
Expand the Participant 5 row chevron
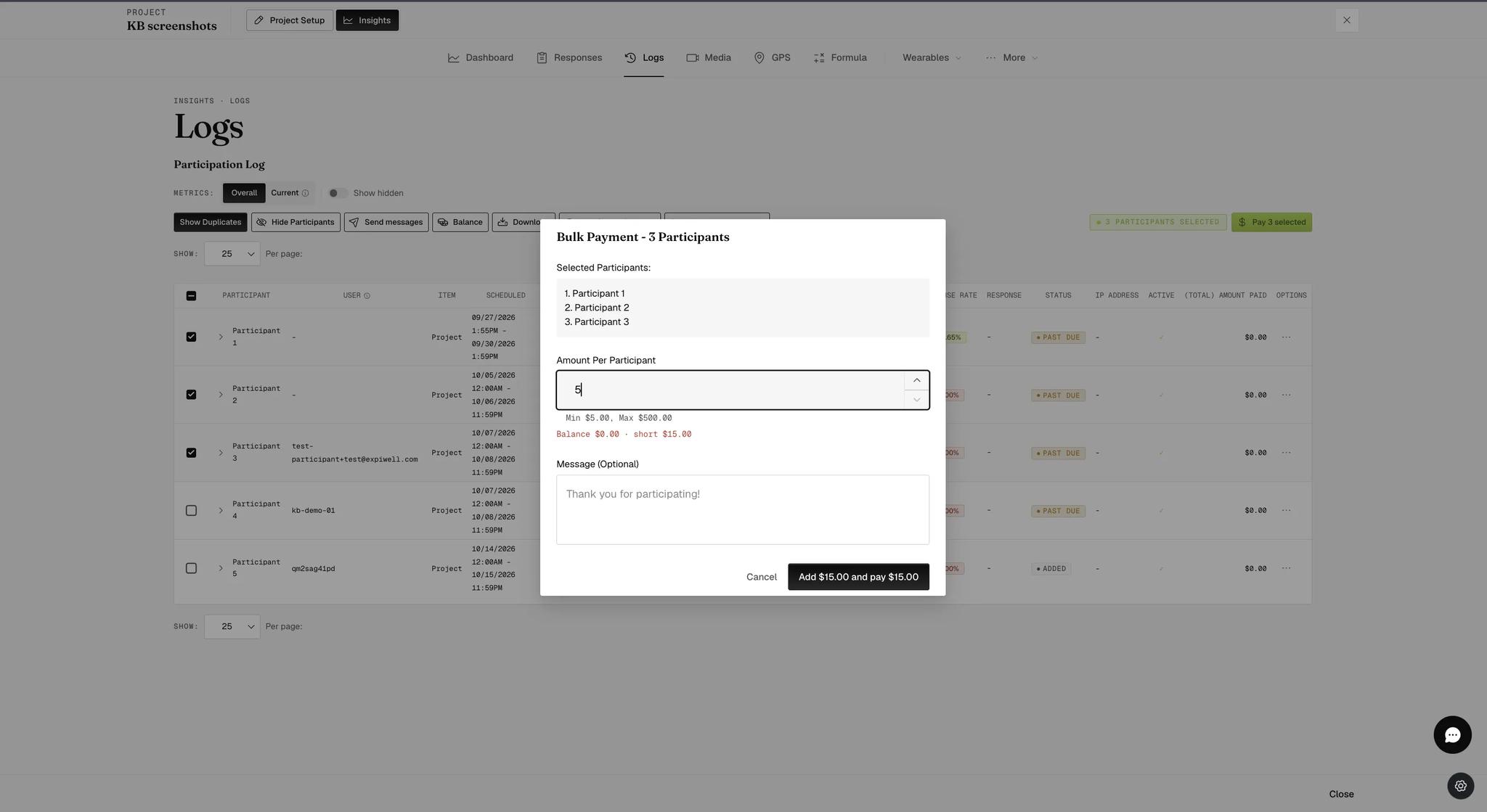[221, 568]
